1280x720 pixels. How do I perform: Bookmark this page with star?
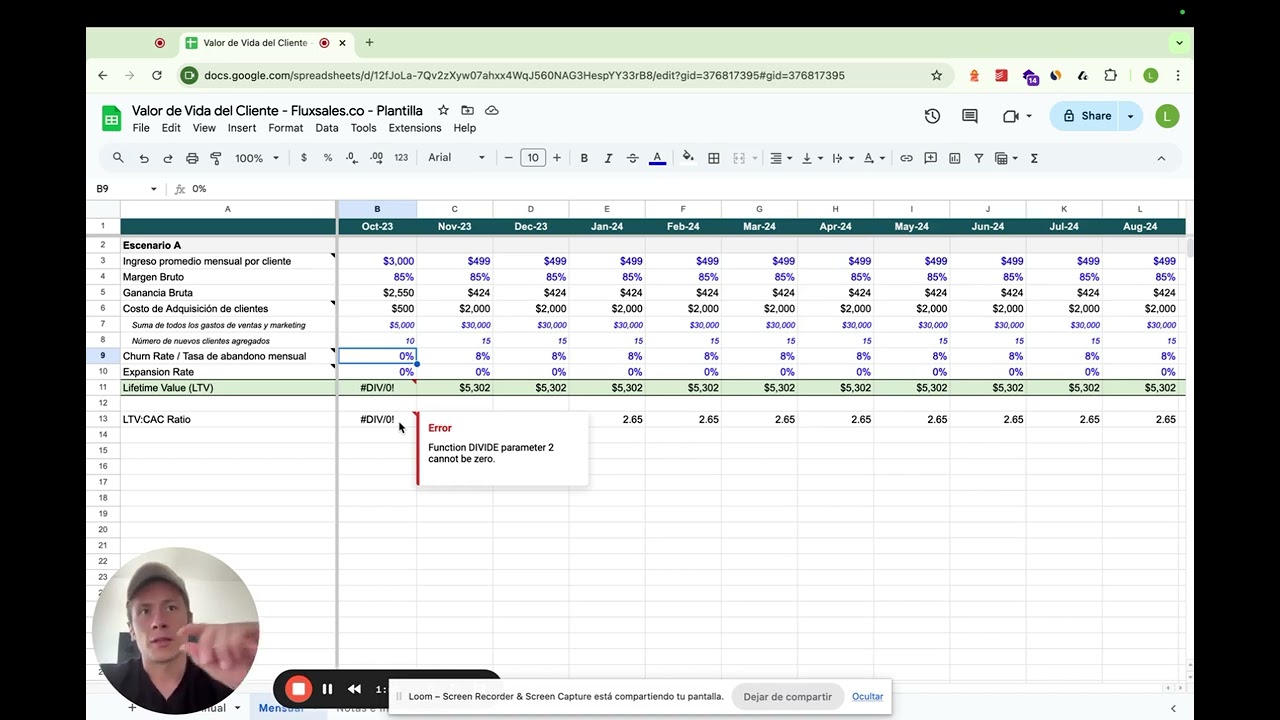[x=937, y=75]
